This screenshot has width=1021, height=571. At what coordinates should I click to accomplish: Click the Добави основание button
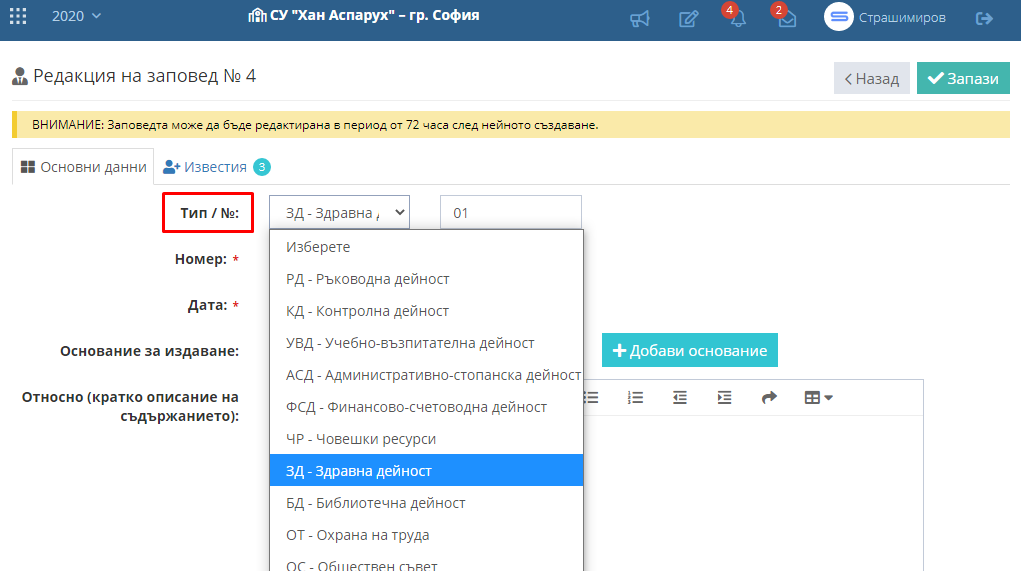(690, 350)
